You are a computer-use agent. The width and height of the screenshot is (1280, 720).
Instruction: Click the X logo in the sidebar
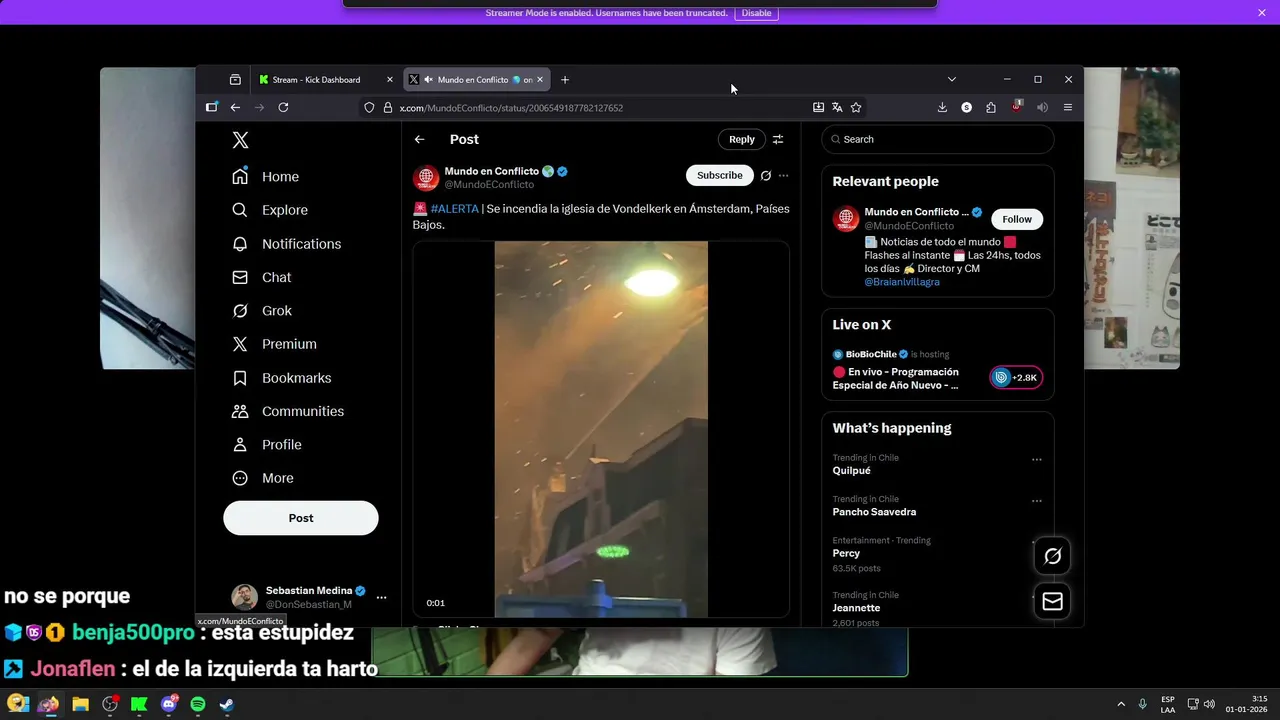(x=240, y=140)
